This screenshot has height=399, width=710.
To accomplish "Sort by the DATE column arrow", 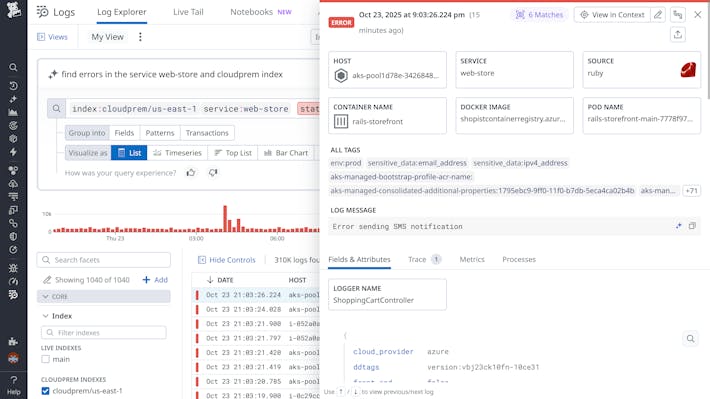I will (x=210, y=280).
